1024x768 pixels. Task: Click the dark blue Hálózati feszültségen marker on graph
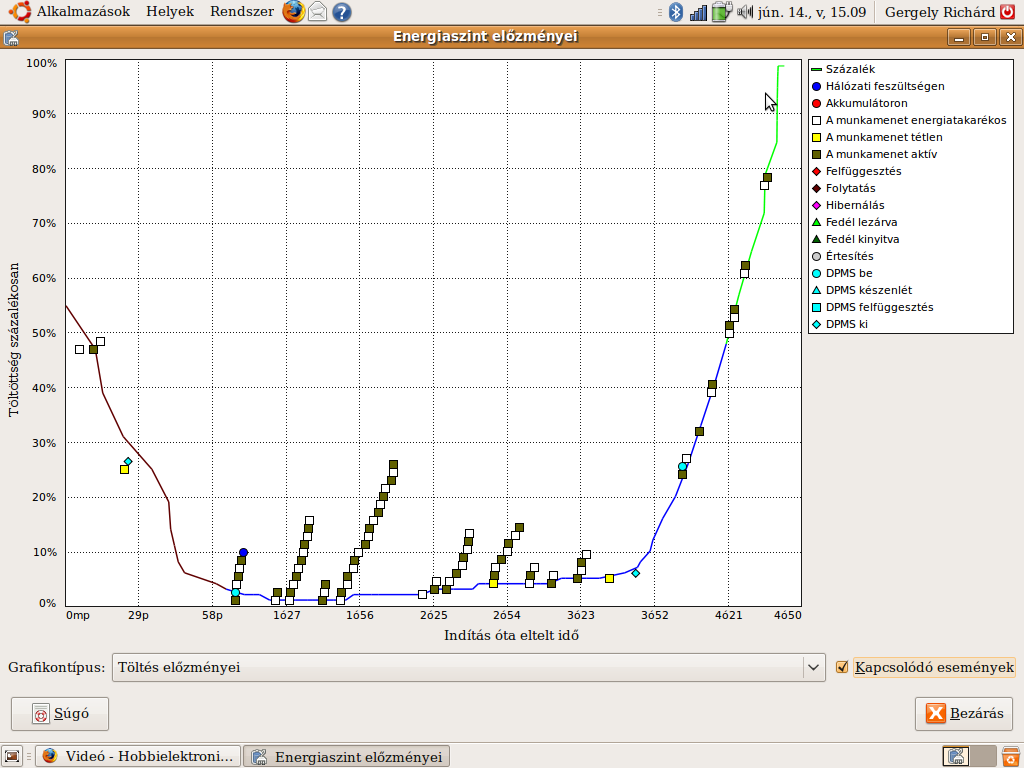244,552
